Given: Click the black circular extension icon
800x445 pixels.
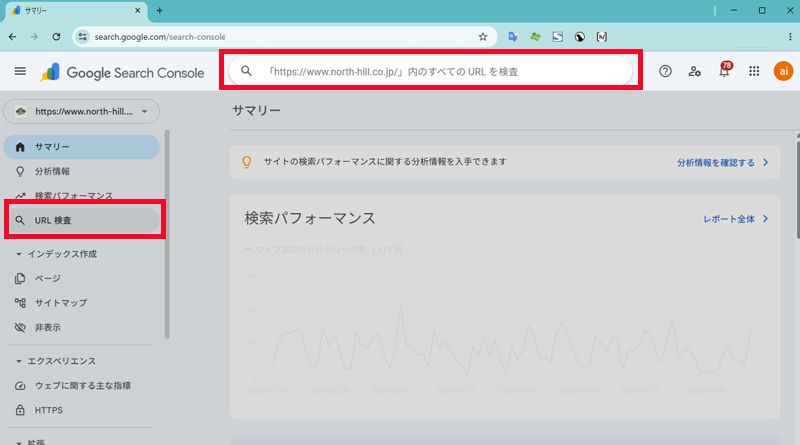Looking at the screenshot, I should [580, 37].
